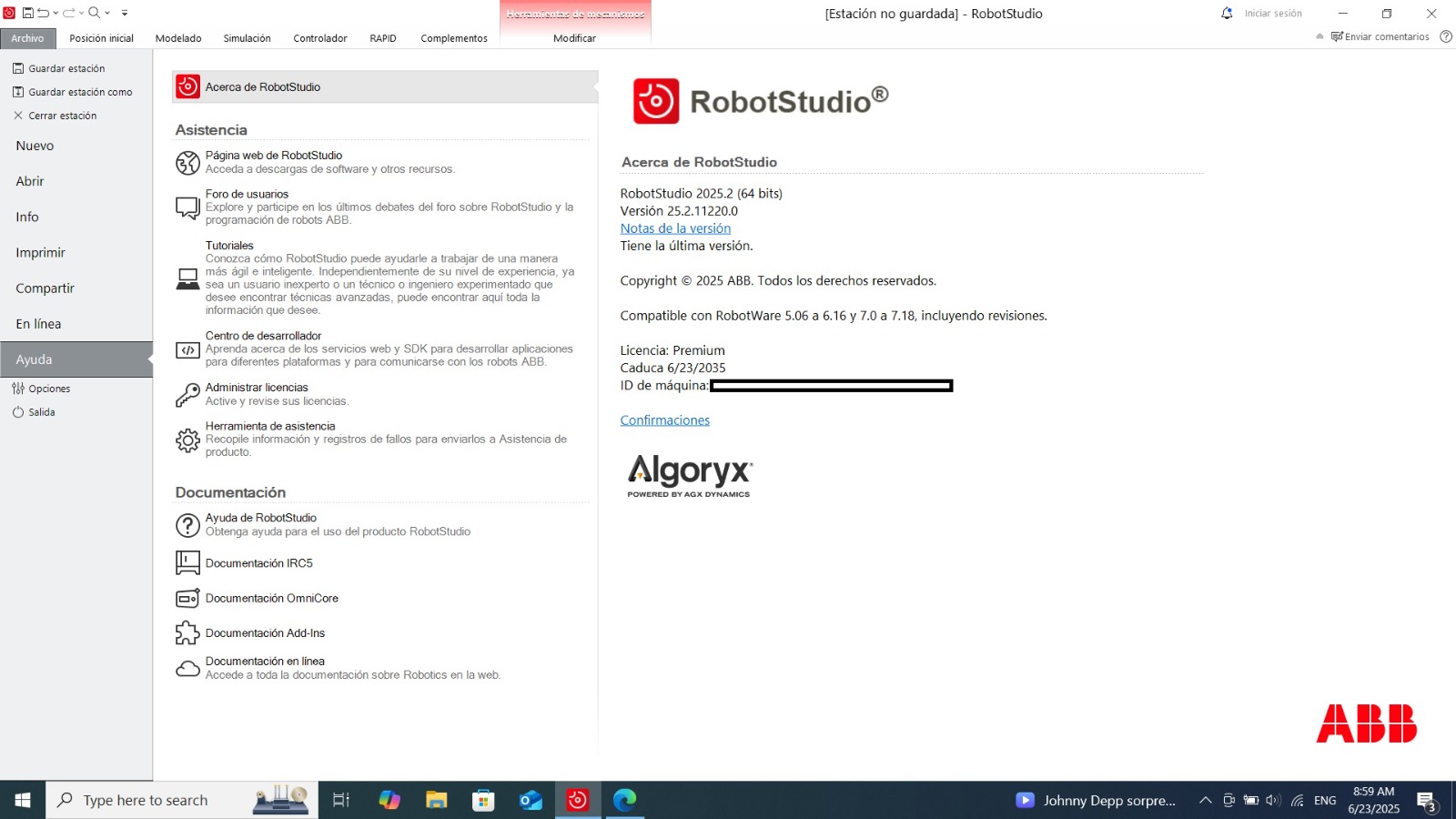Click RobotStudio taskbar icon
The width and height of the screenshot is (1456, 819).
click(577, 800)
